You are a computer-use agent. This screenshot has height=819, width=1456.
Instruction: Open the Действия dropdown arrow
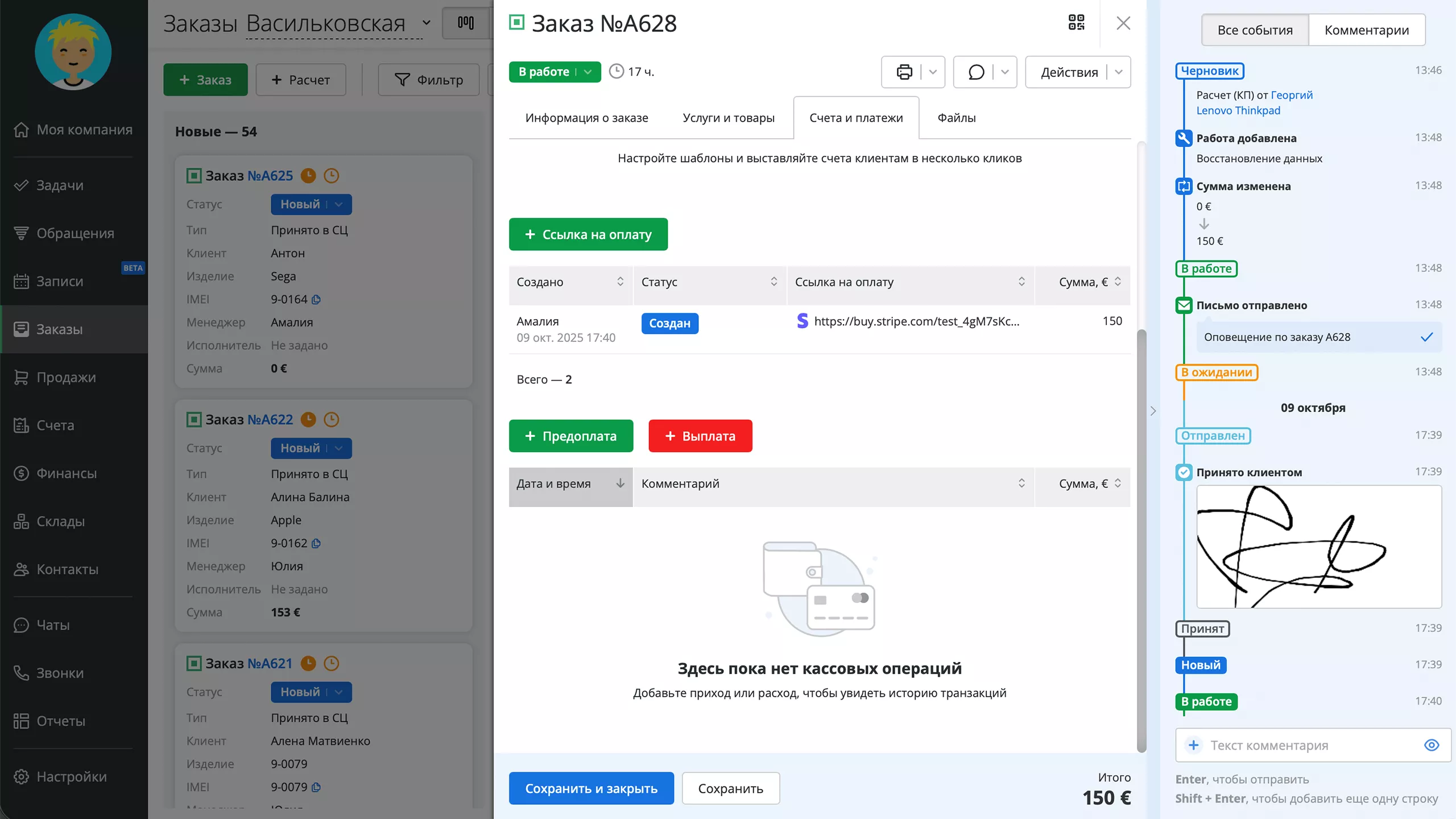click(1119, 72)
